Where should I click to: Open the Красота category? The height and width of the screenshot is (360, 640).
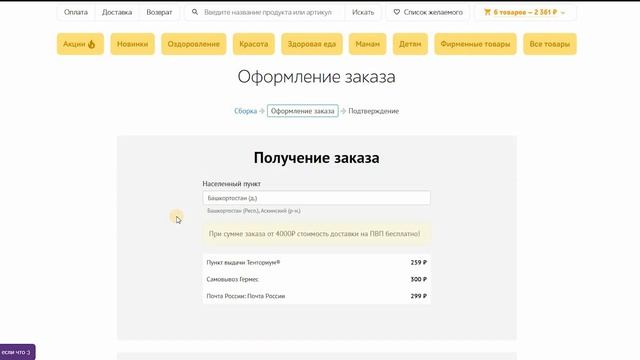254,44
